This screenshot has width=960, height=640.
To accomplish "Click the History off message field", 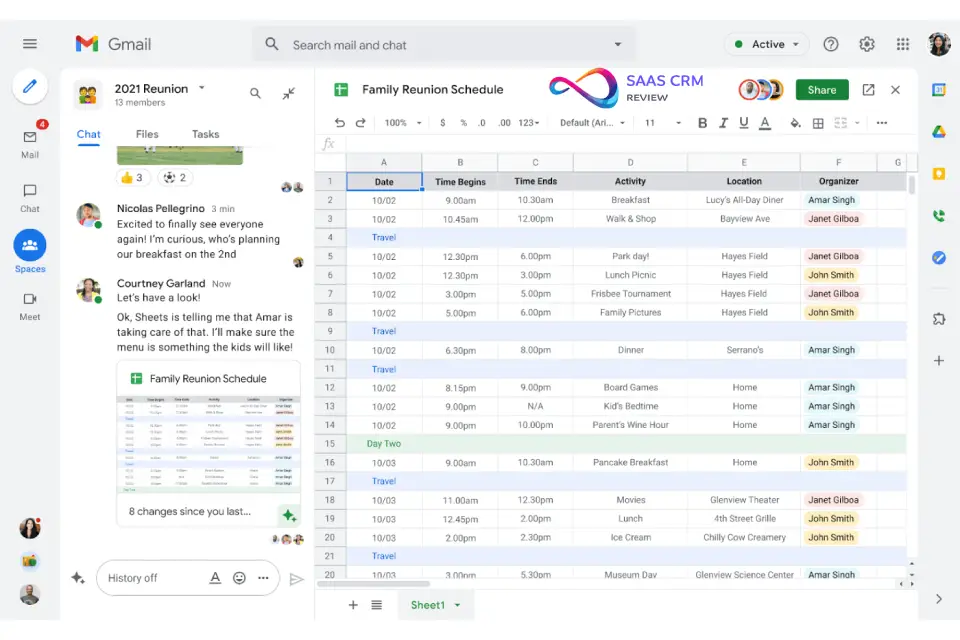I will point(150,578).
